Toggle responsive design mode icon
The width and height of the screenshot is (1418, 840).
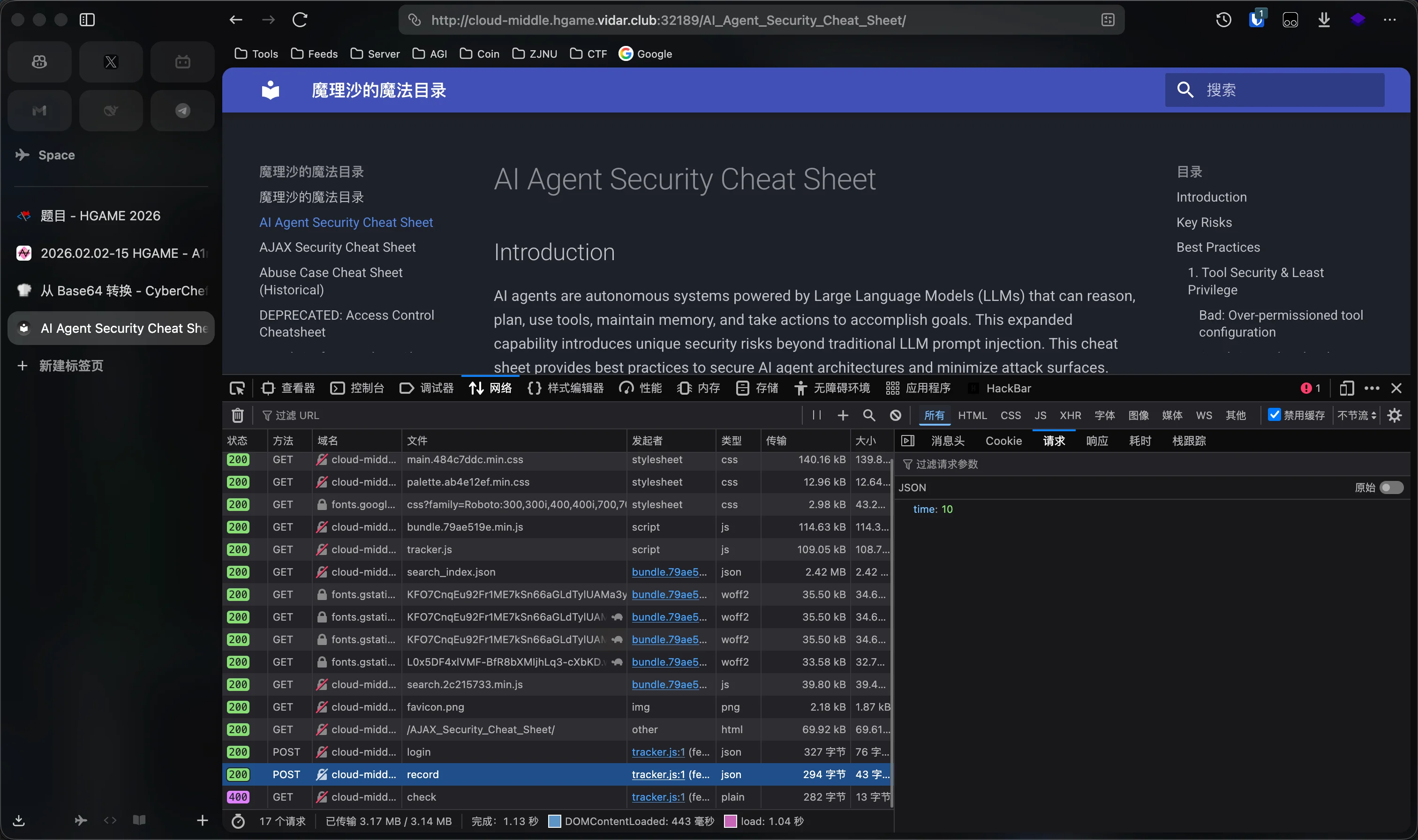click(x=1347, y=388)
